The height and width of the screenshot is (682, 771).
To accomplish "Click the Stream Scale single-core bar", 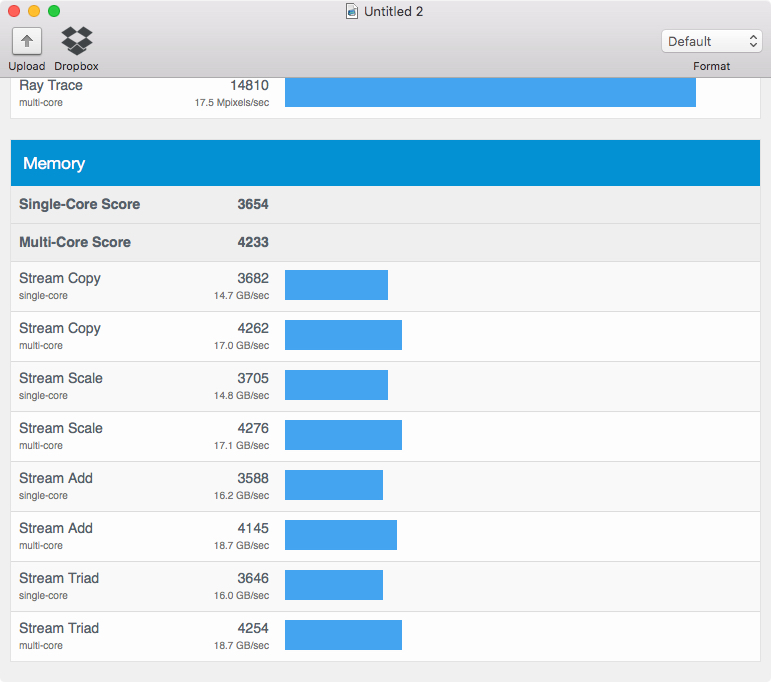I will point(336,385).
